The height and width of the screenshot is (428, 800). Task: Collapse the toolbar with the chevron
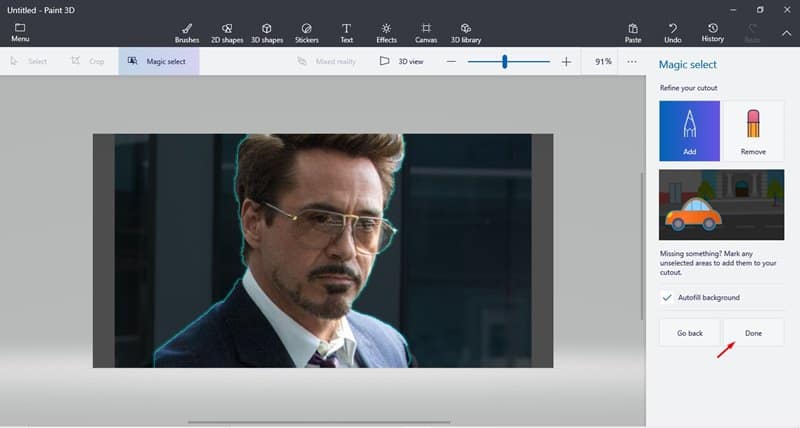coord(786,33)
